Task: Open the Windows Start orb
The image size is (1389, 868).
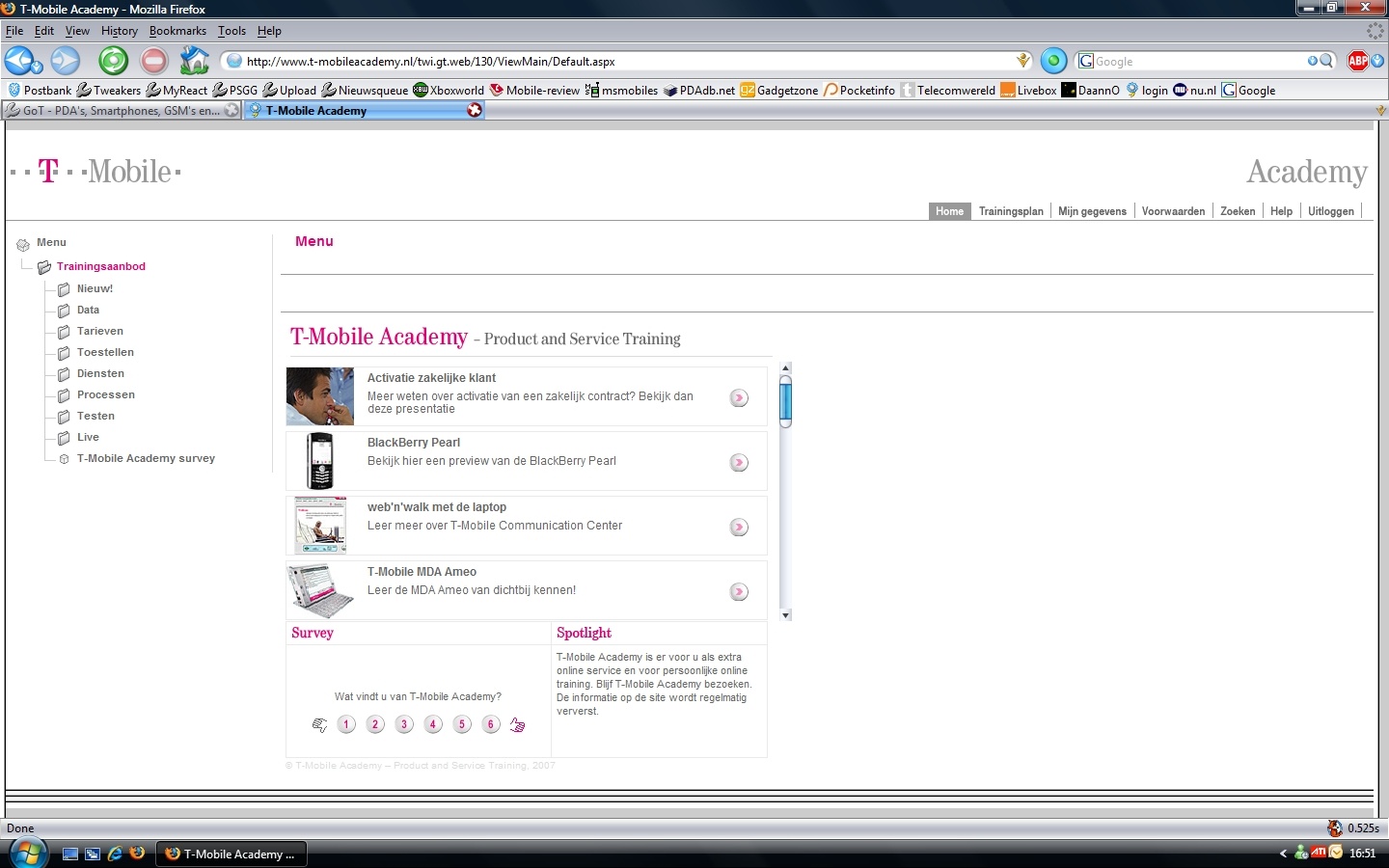Action: pyautogui.click(x=28, y=853)
